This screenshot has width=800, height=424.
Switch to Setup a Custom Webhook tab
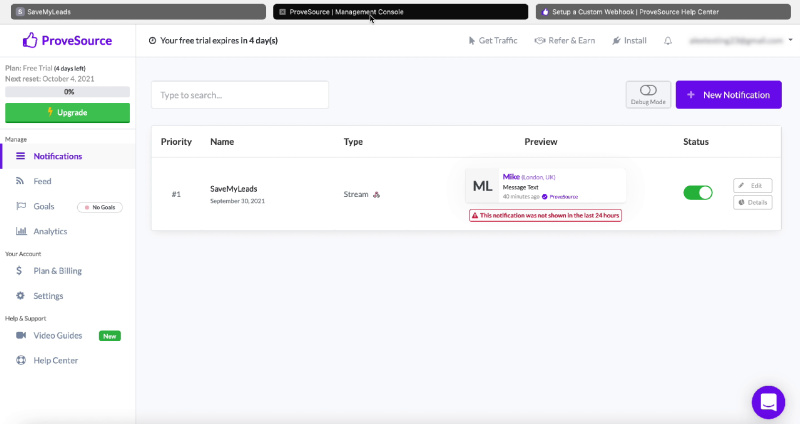[663, 12]
